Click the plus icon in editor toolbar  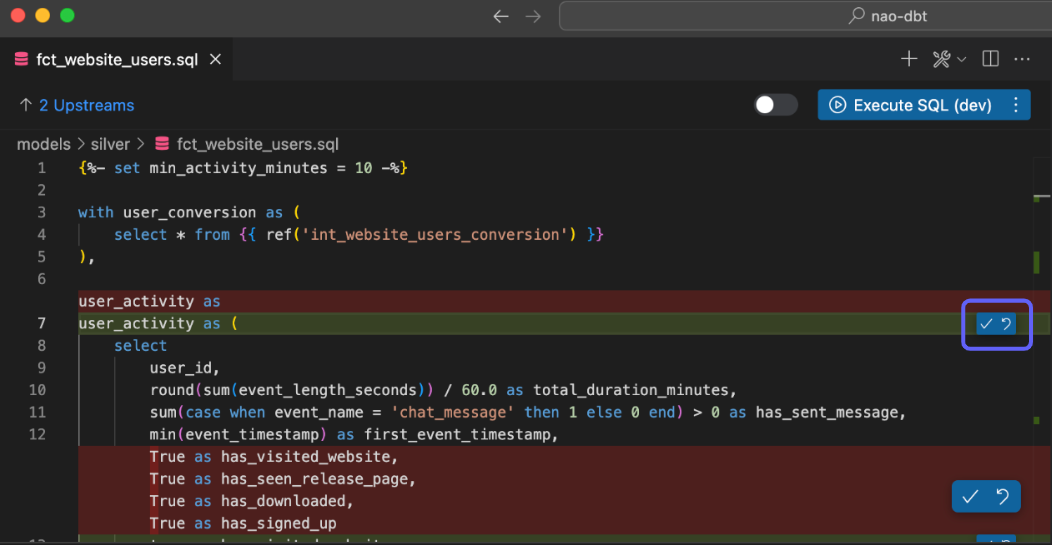coord(909,59)
